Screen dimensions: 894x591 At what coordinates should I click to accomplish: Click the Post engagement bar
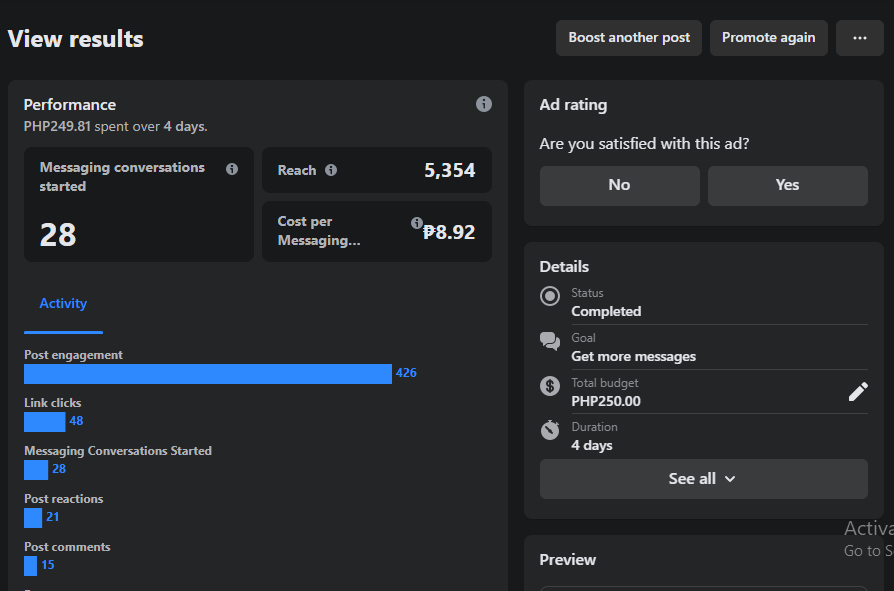click(x=208, y=373)
